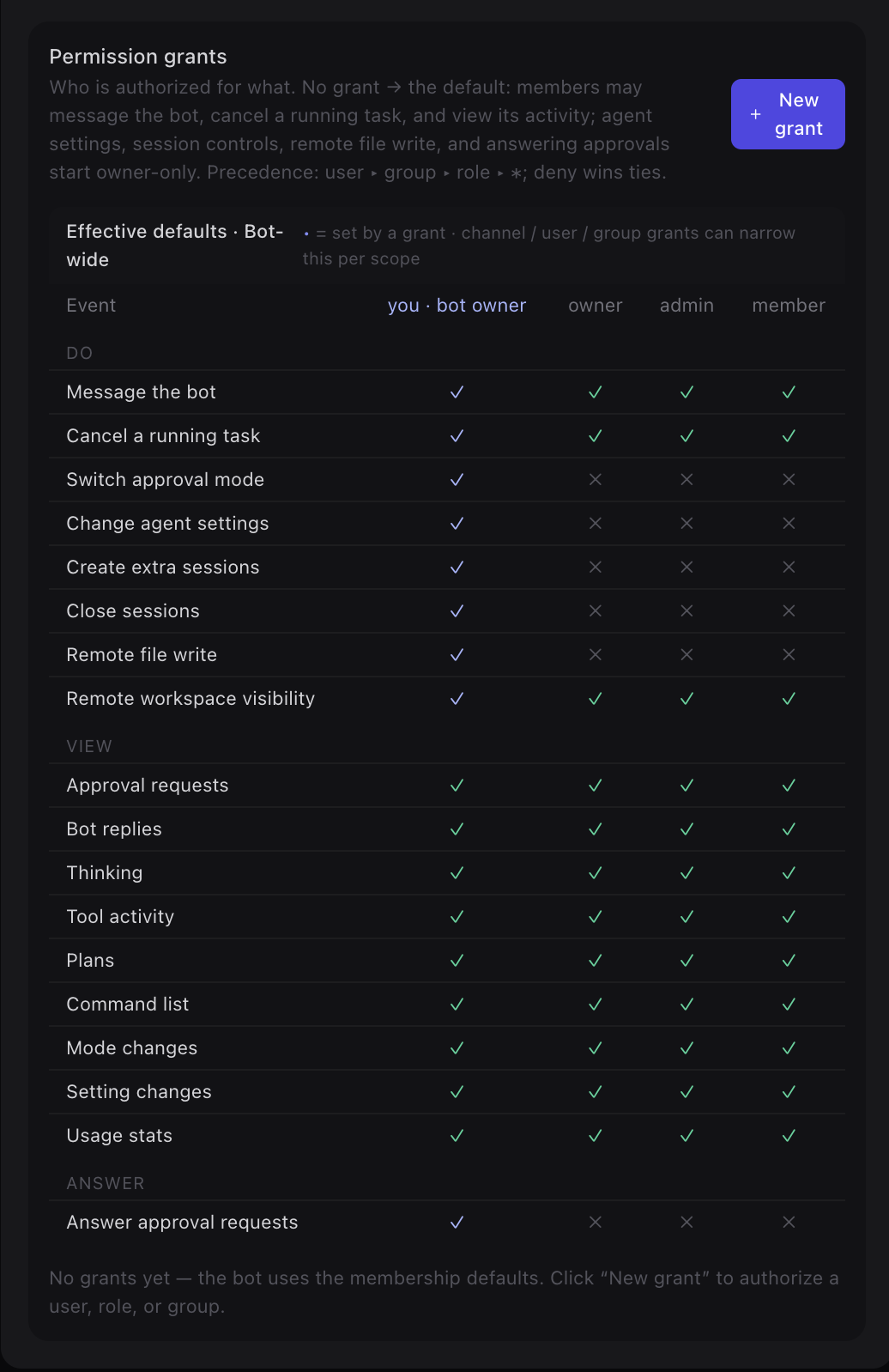Click the New grant button
The image size is (889, 1372).
pyautogui.click(x=788, y=114)
